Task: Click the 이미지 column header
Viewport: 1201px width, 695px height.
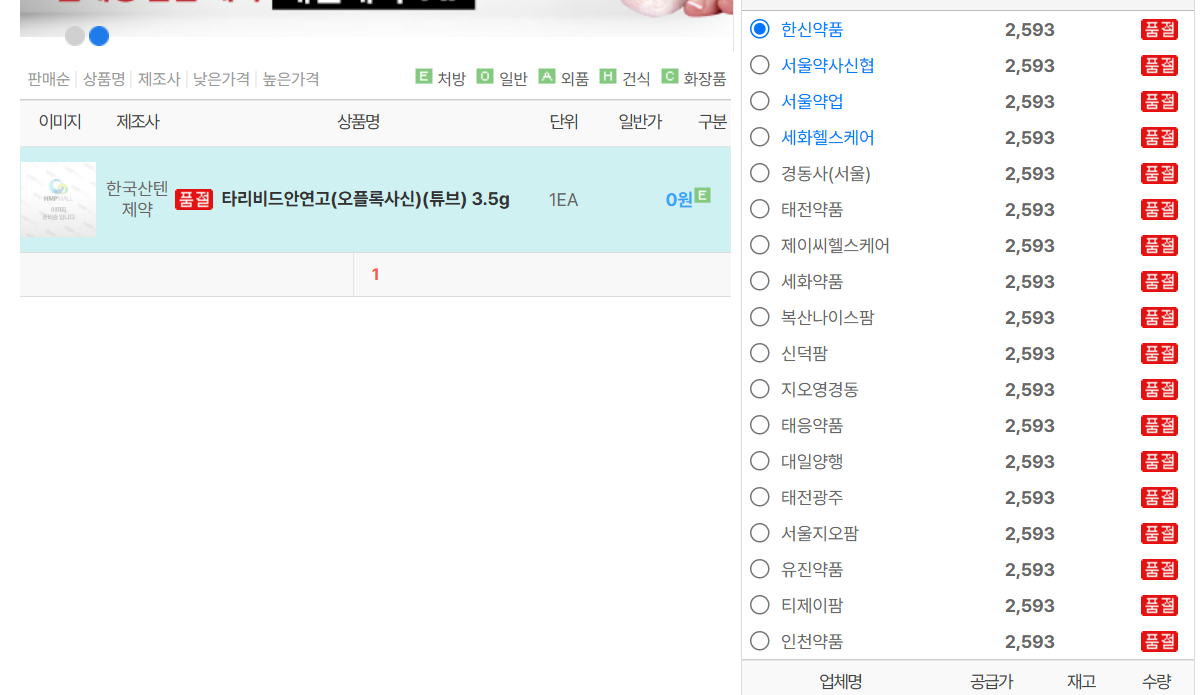Action: [x=60, y=122]
